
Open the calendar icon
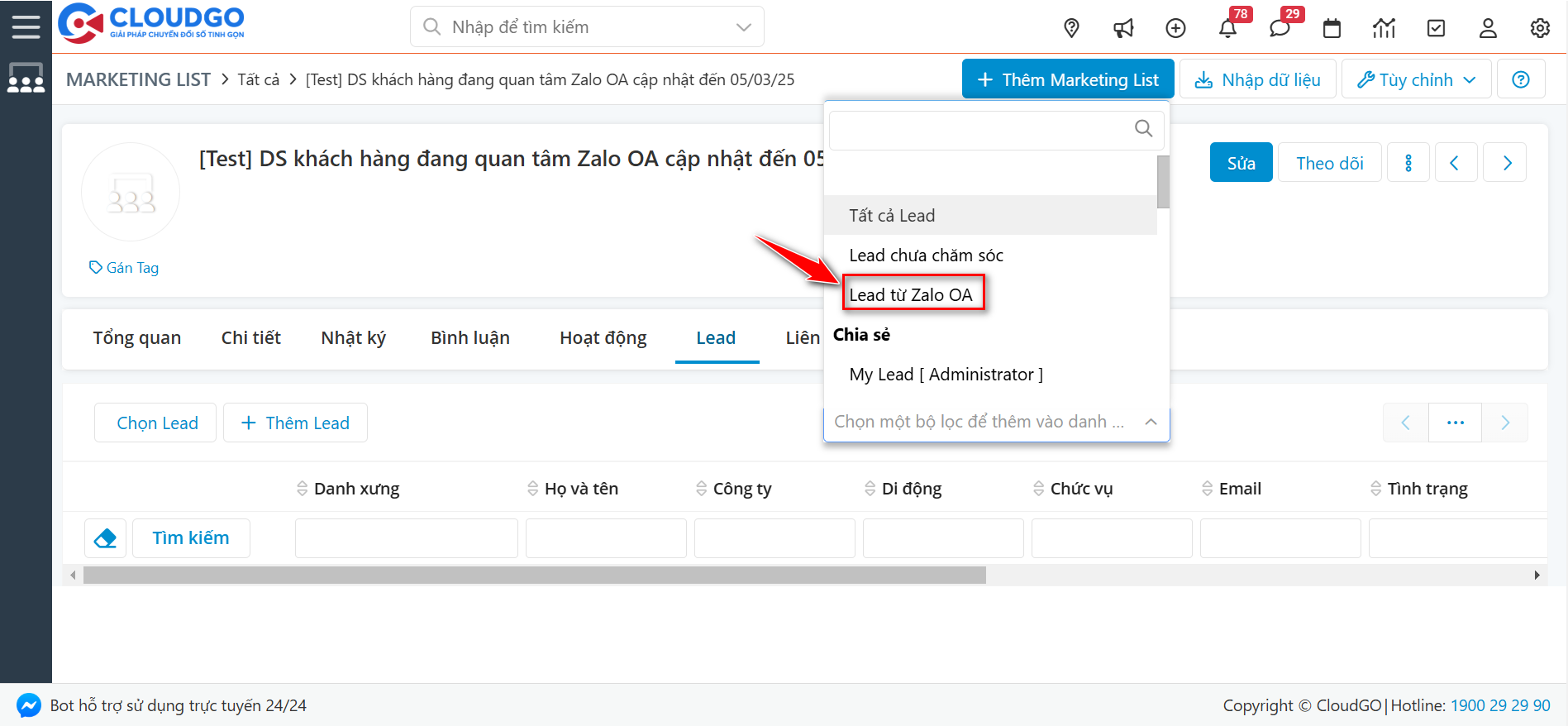[x=1332, y=28]
